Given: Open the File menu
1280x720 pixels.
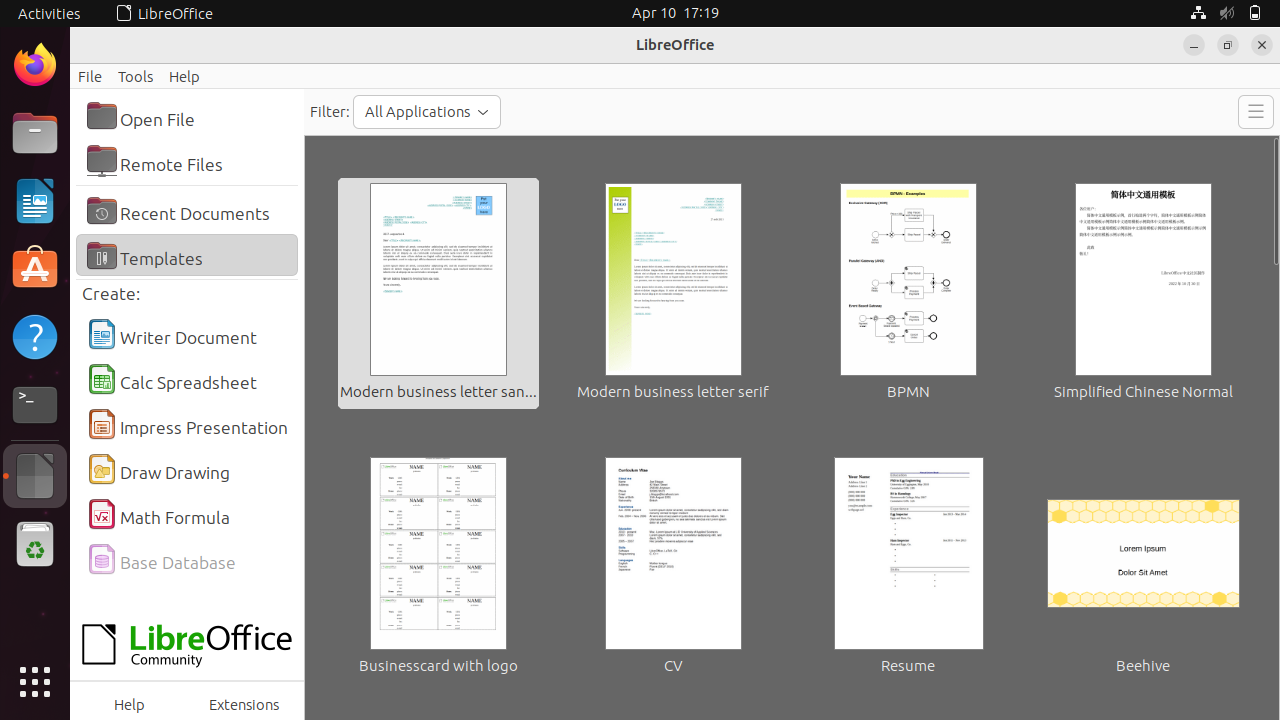Looking at the screenshot, I should (x=90, y=76).
